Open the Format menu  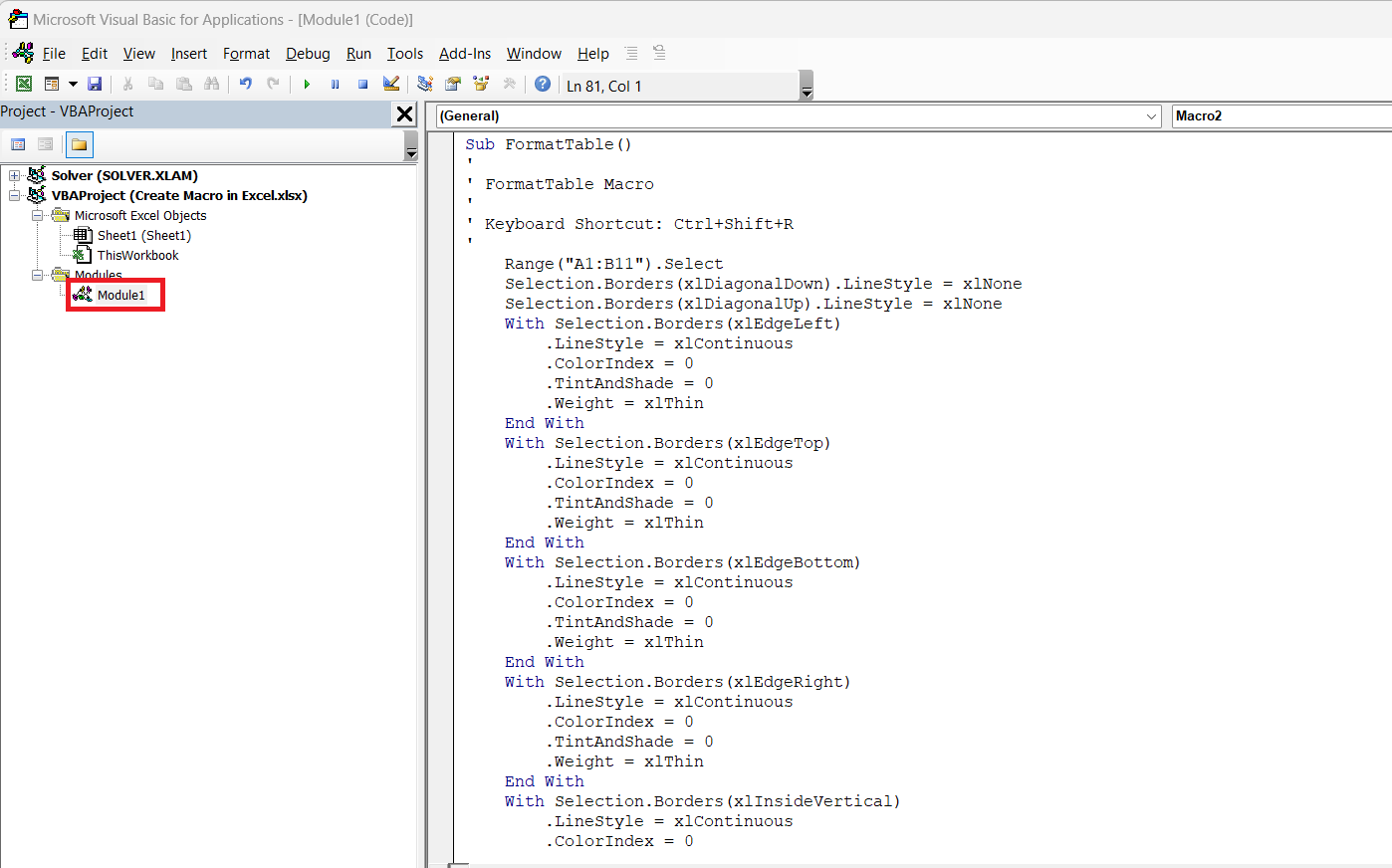[x=246, y=54]
